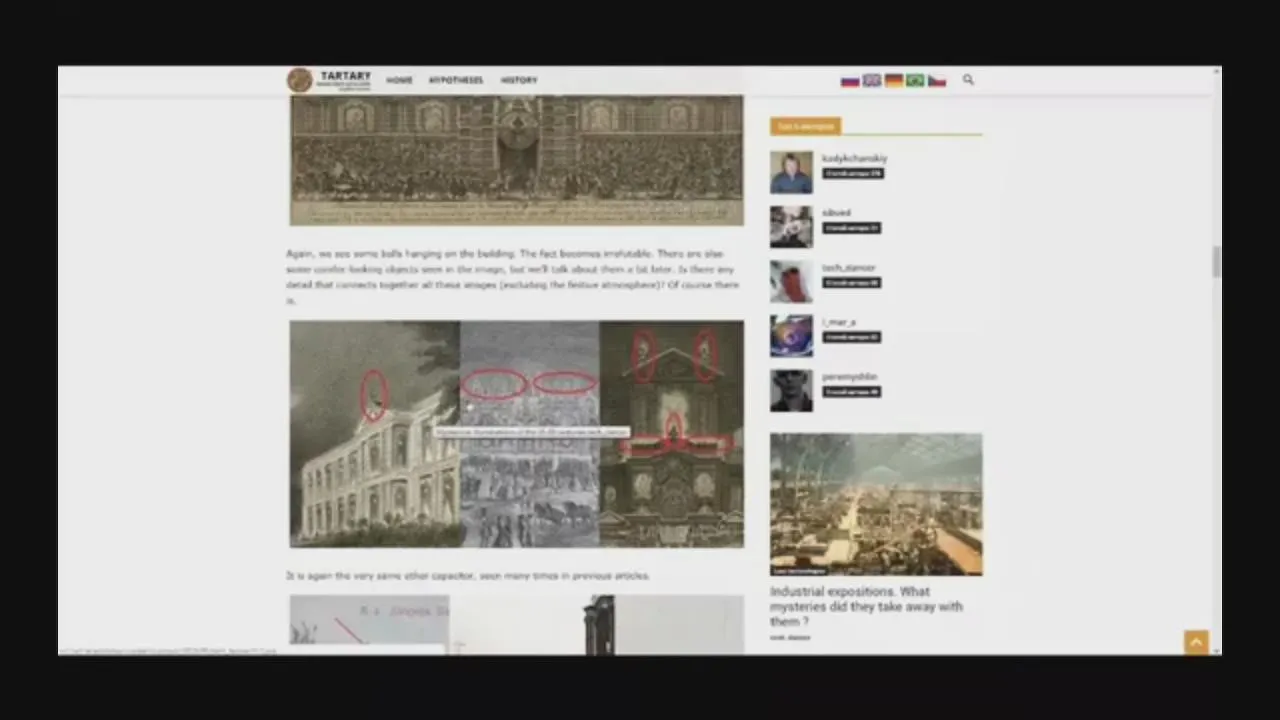Open the HOME menu item
1280x720 pixels.
(399, 80)
